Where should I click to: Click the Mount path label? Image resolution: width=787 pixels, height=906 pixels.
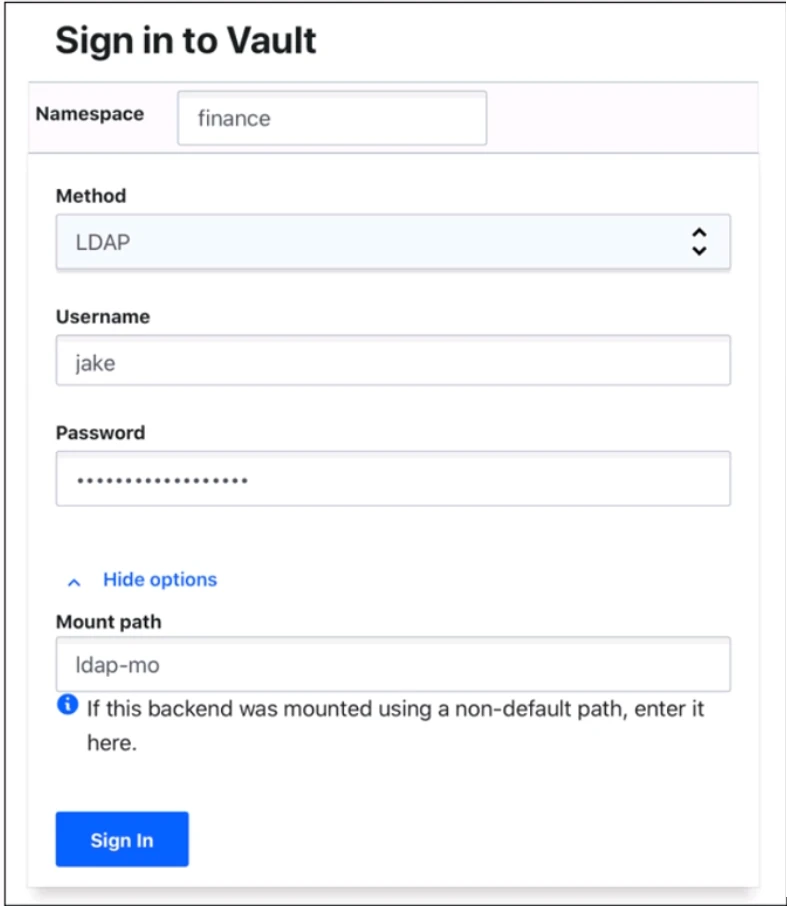coord(108,622)
